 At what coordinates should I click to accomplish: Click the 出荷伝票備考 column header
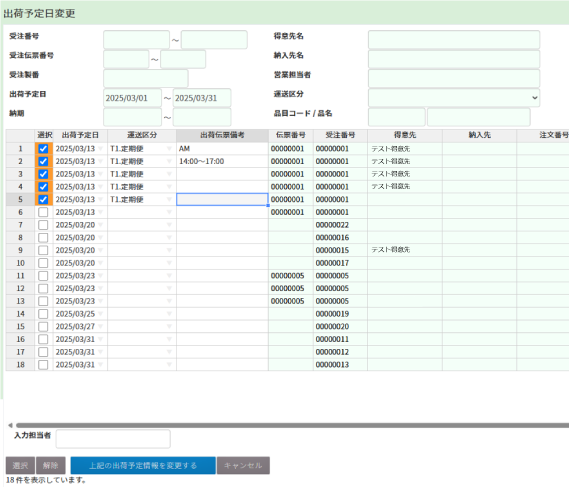[x=222, y=135]
